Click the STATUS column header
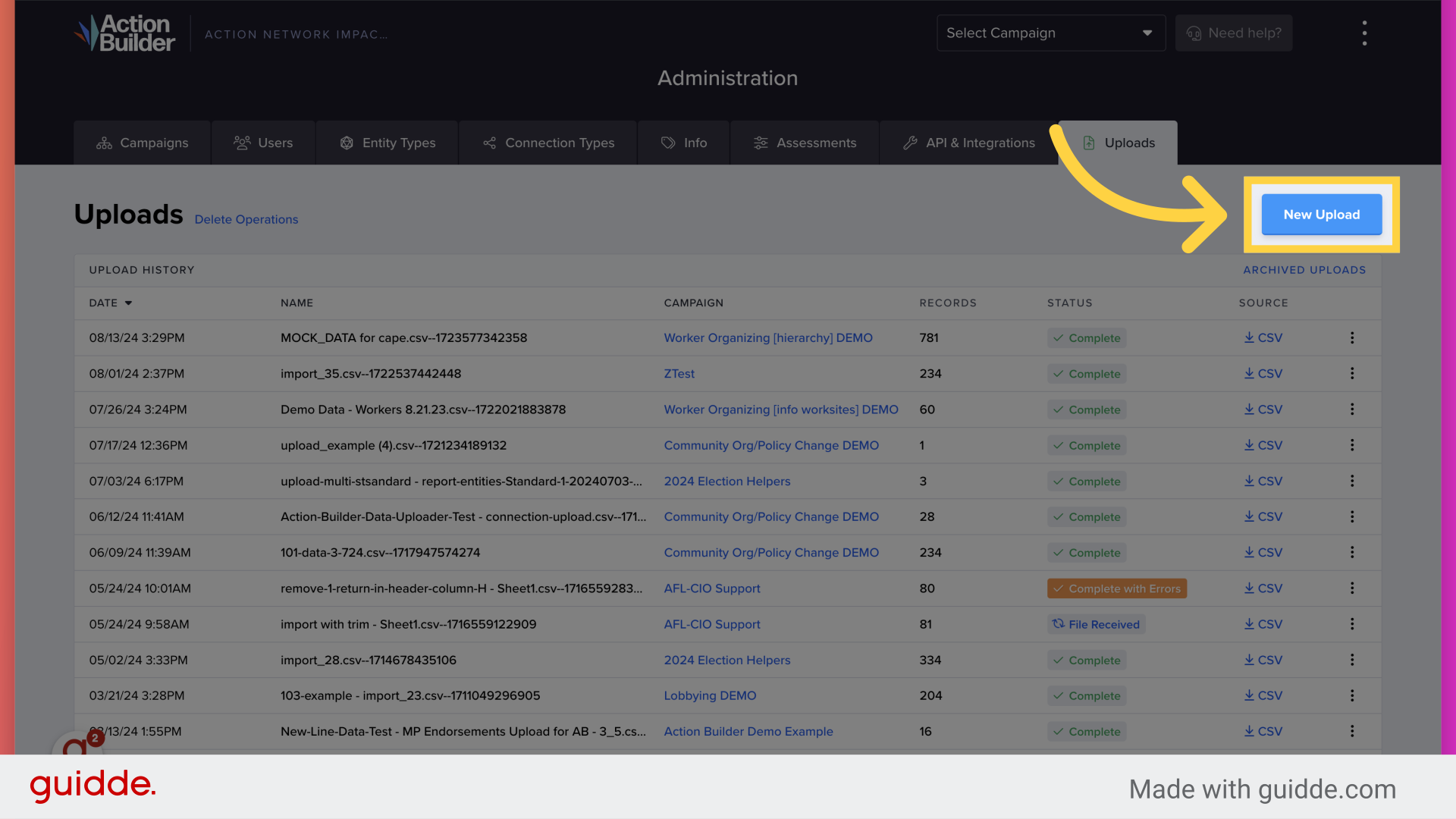Image resolution: width=1456 pixels, height=819 pixels. tap(1070, 303)
